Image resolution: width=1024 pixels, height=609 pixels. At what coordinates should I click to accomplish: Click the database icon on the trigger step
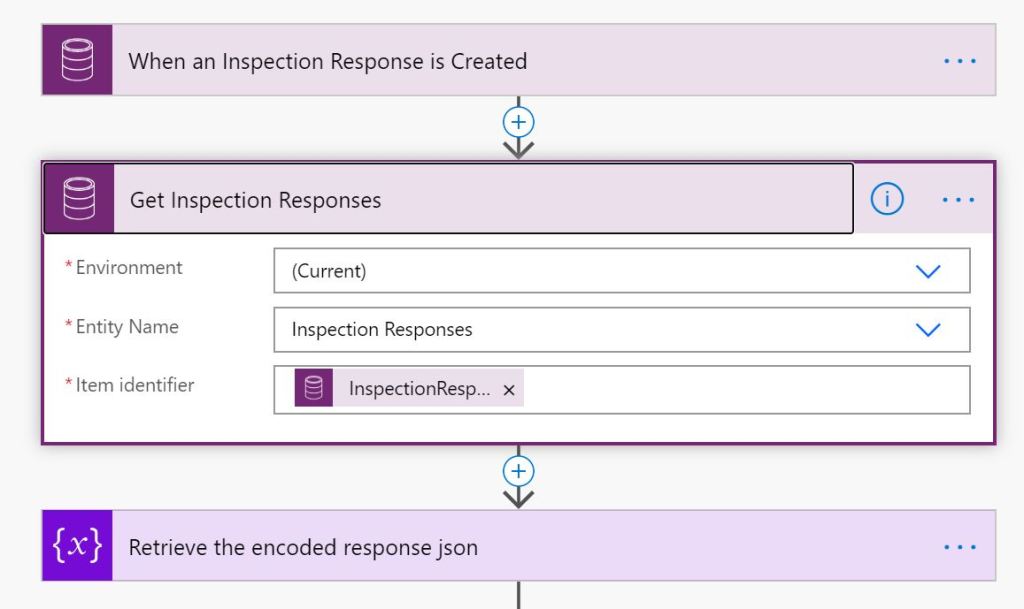pyautogui.click(x=77, y=61)
